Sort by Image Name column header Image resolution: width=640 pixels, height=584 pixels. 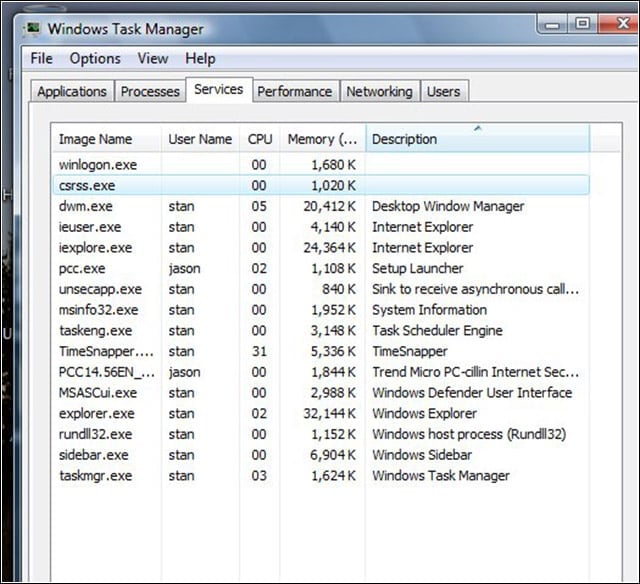[x=107, y=139]
